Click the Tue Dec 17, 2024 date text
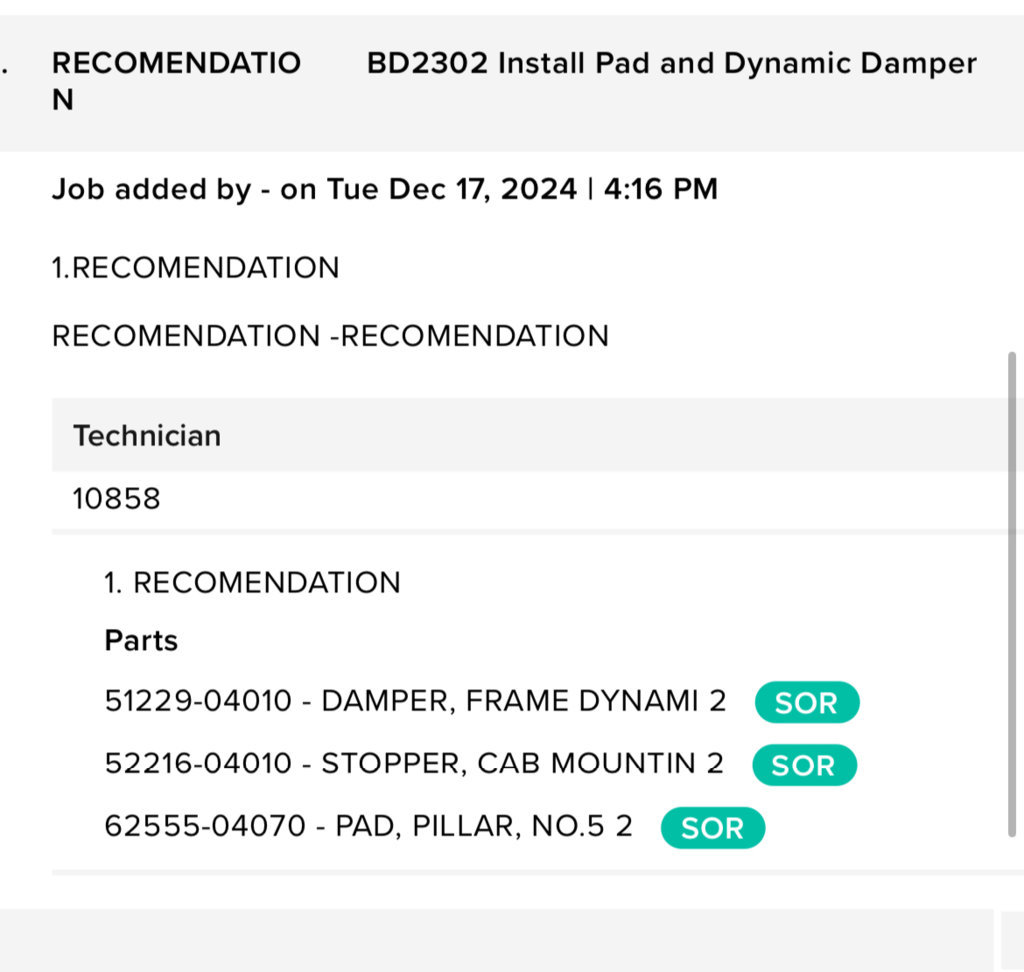 click(x=452, y=189)
